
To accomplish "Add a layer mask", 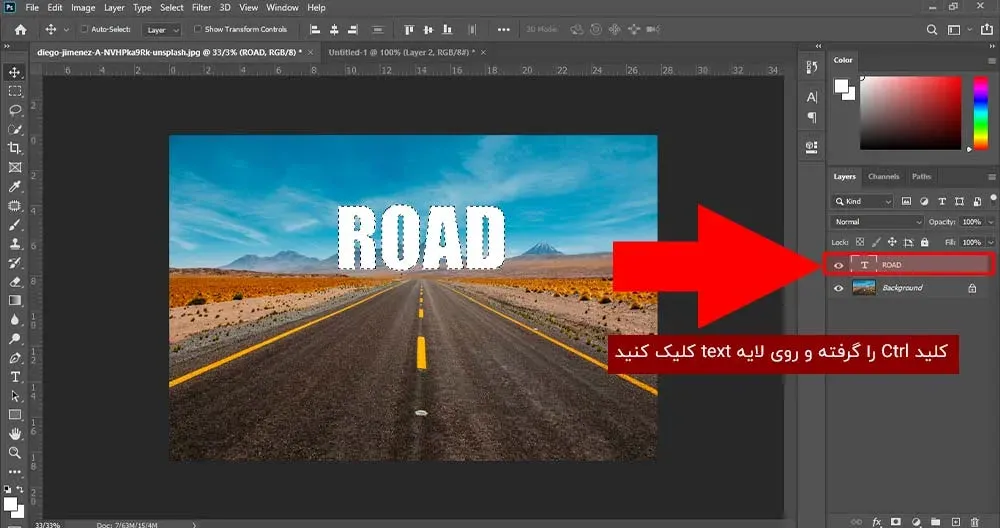I will pyautogui.click(x=896, y=522).
